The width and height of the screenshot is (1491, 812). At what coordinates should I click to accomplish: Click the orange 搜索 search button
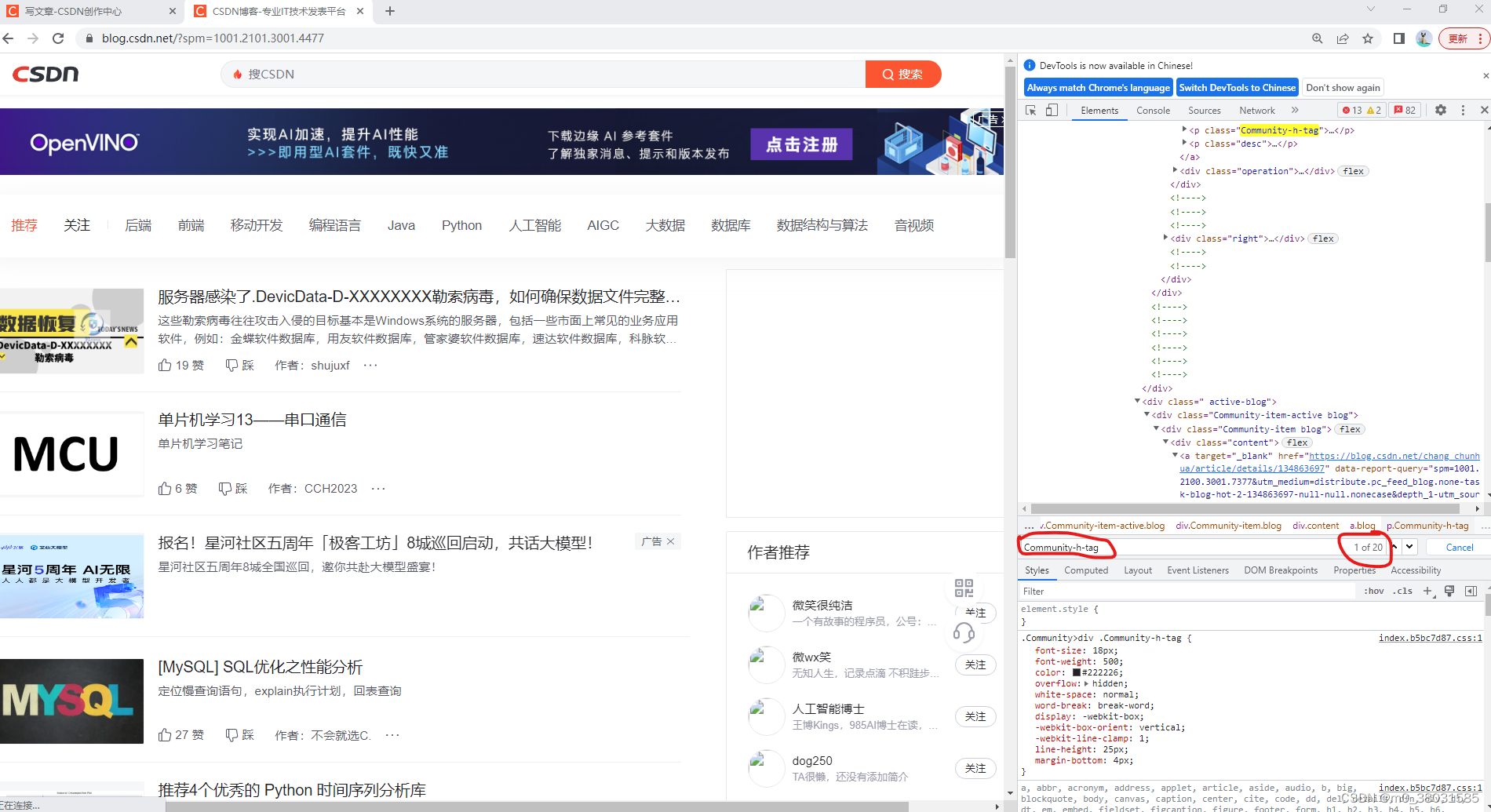[x=902, y=75]
